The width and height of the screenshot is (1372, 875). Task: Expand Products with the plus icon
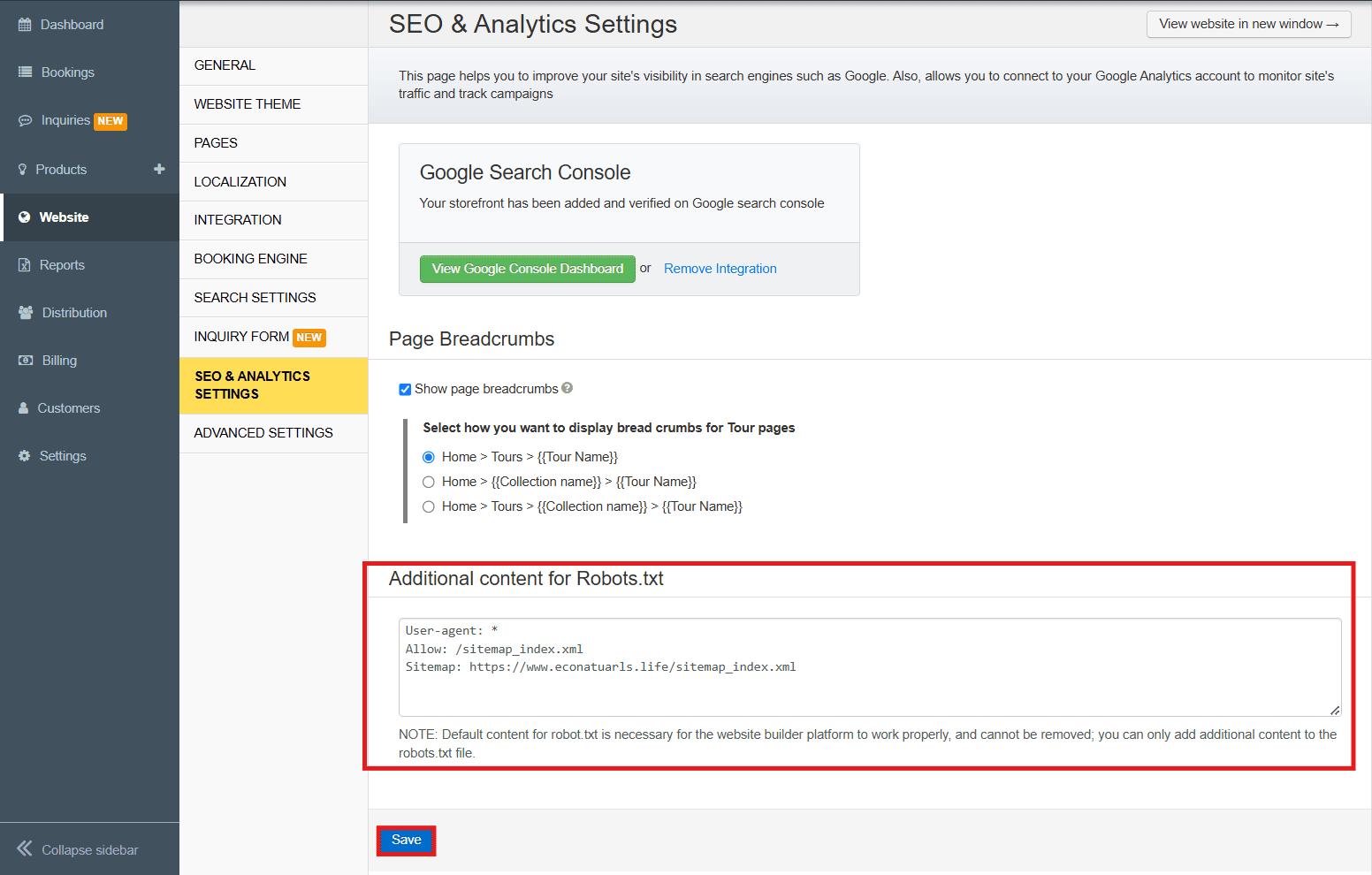coord(159,169)
